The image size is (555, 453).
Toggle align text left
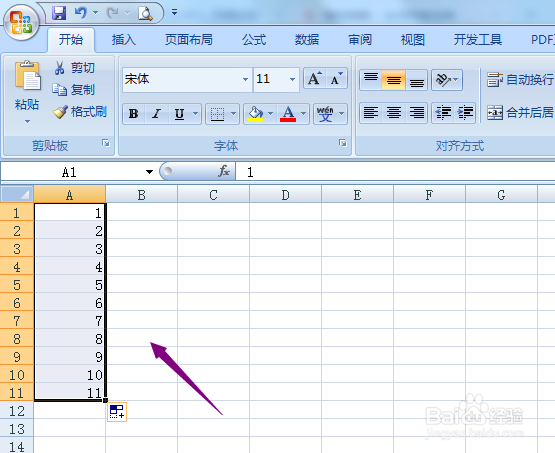coord(371,113)
